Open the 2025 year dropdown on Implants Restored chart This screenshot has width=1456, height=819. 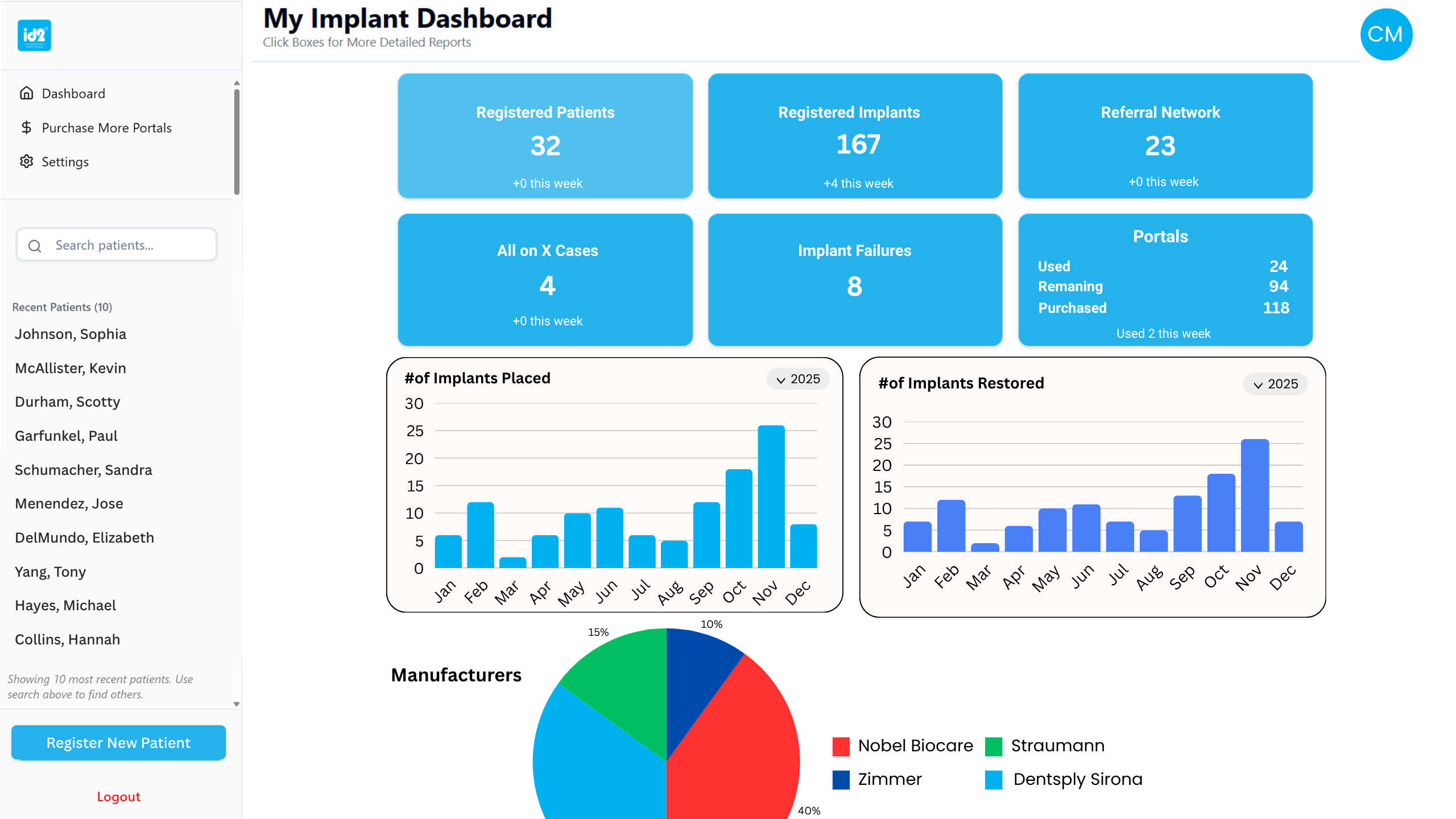click(x=1275, y=384)
